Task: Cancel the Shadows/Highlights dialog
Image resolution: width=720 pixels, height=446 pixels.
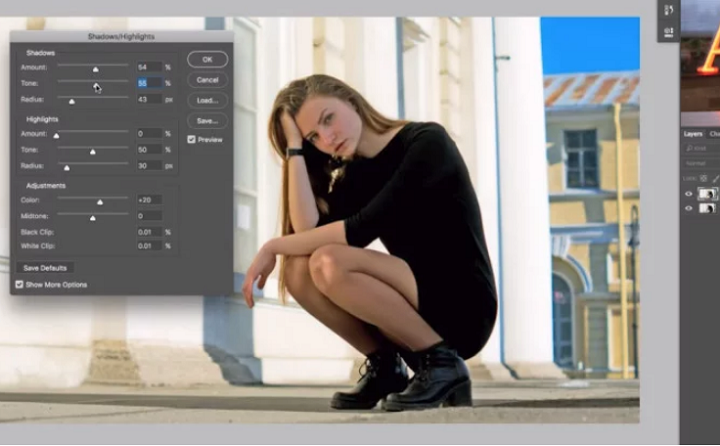Action: pos(207,80)
